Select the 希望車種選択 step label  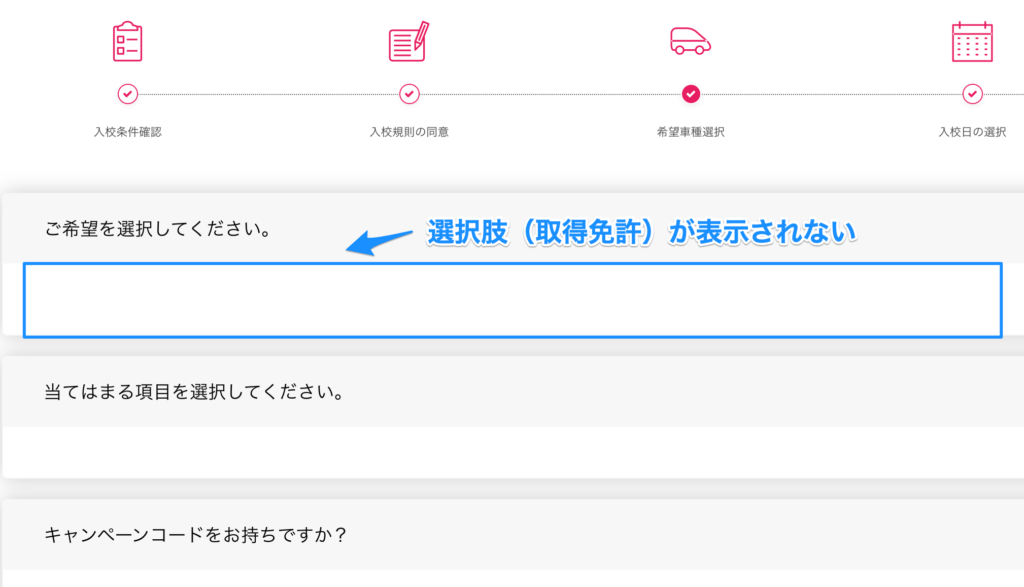(x=691, y=132)
